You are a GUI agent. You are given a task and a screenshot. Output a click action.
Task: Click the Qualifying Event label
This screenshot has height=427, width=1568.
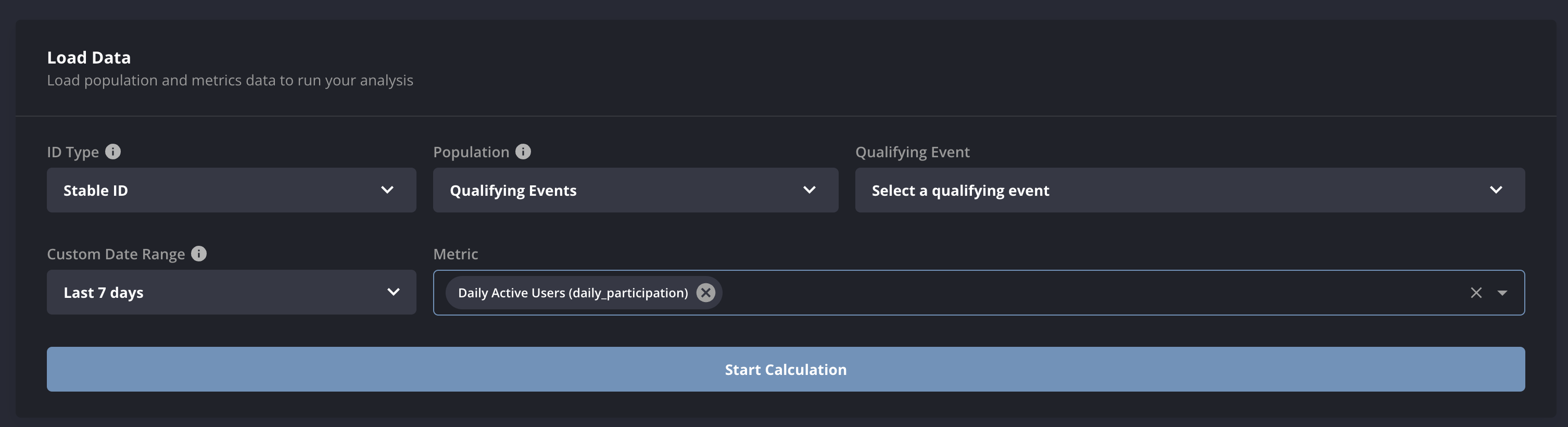click(913, 152)
